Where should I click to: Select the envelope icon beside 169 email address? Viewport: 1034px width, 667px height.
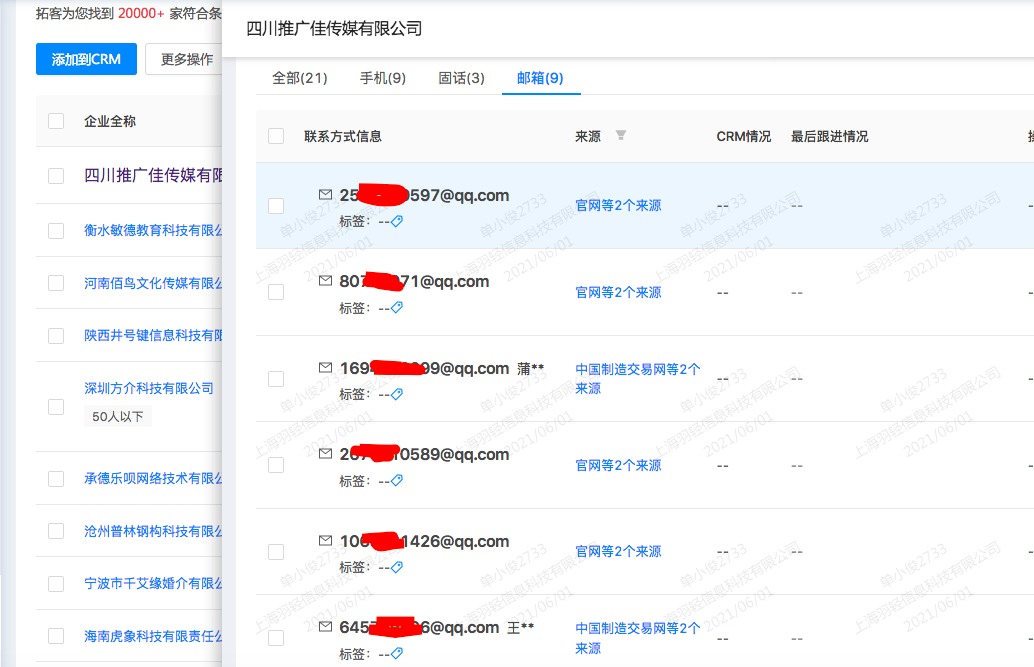(x=325, y=368)
